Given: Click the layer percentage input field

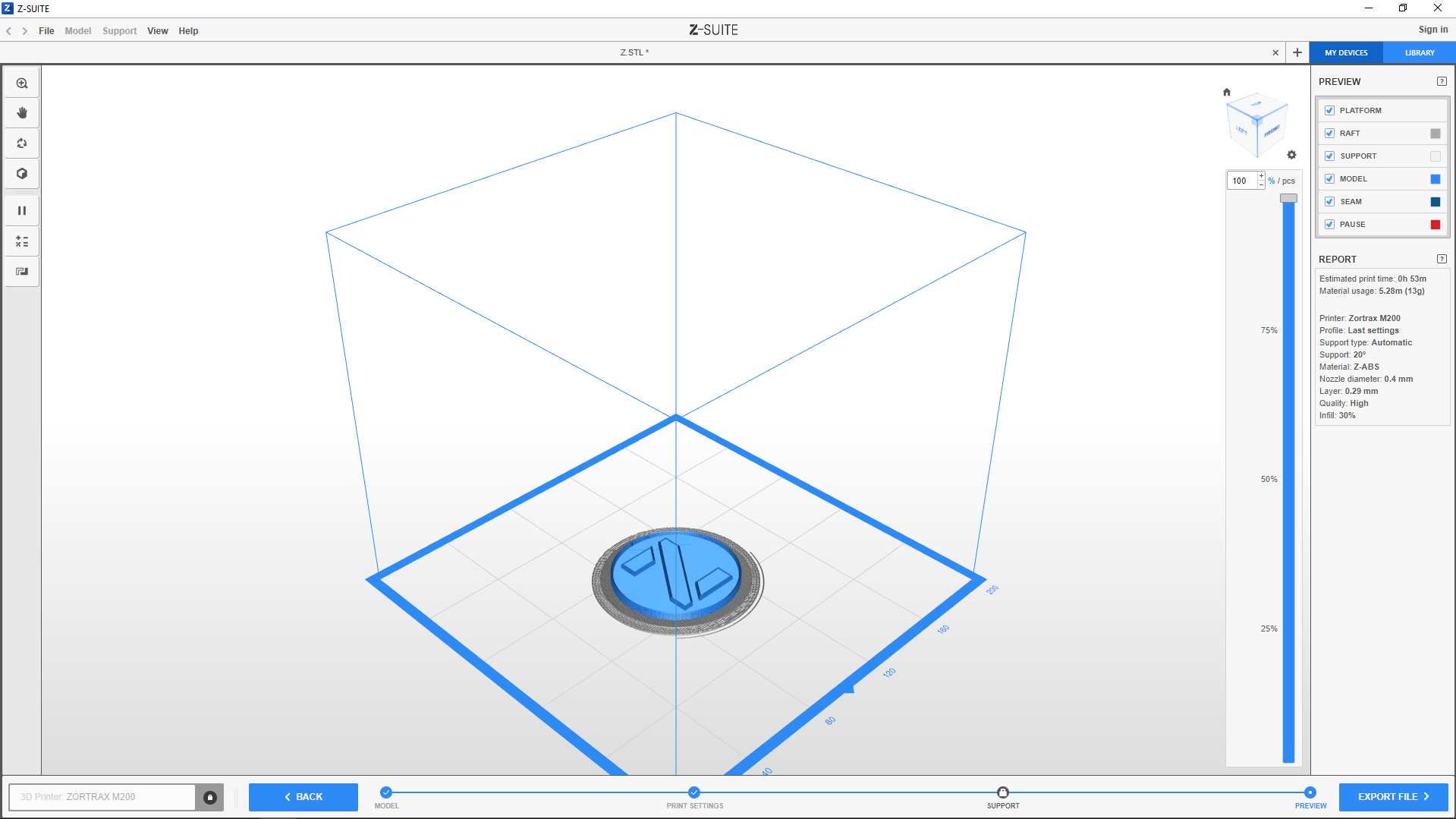Looking at the screenshot, I should point(1242,181).
